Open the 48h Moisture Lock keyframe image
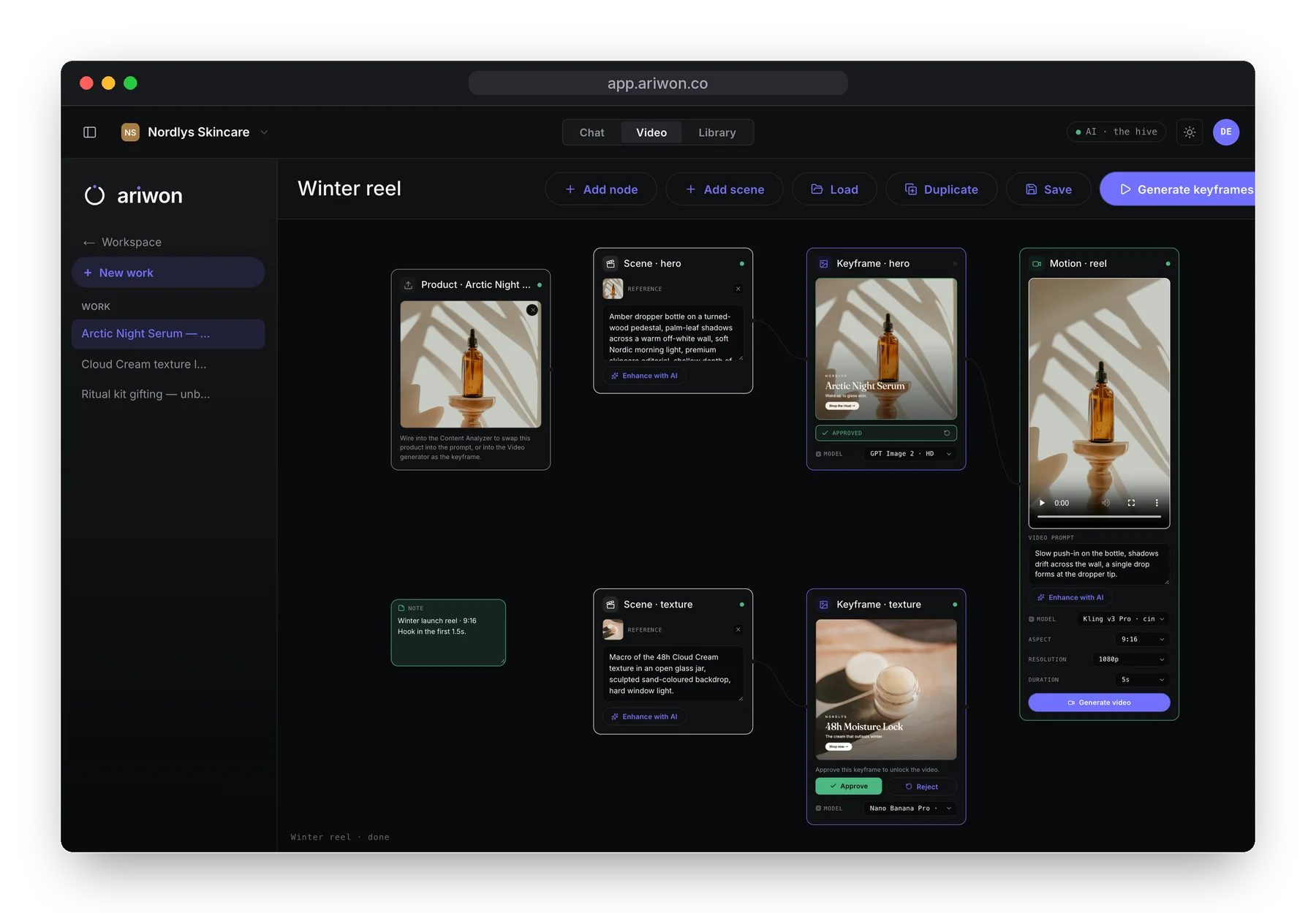Screen dimensions: 1316x913 click(x=886, y=689)
